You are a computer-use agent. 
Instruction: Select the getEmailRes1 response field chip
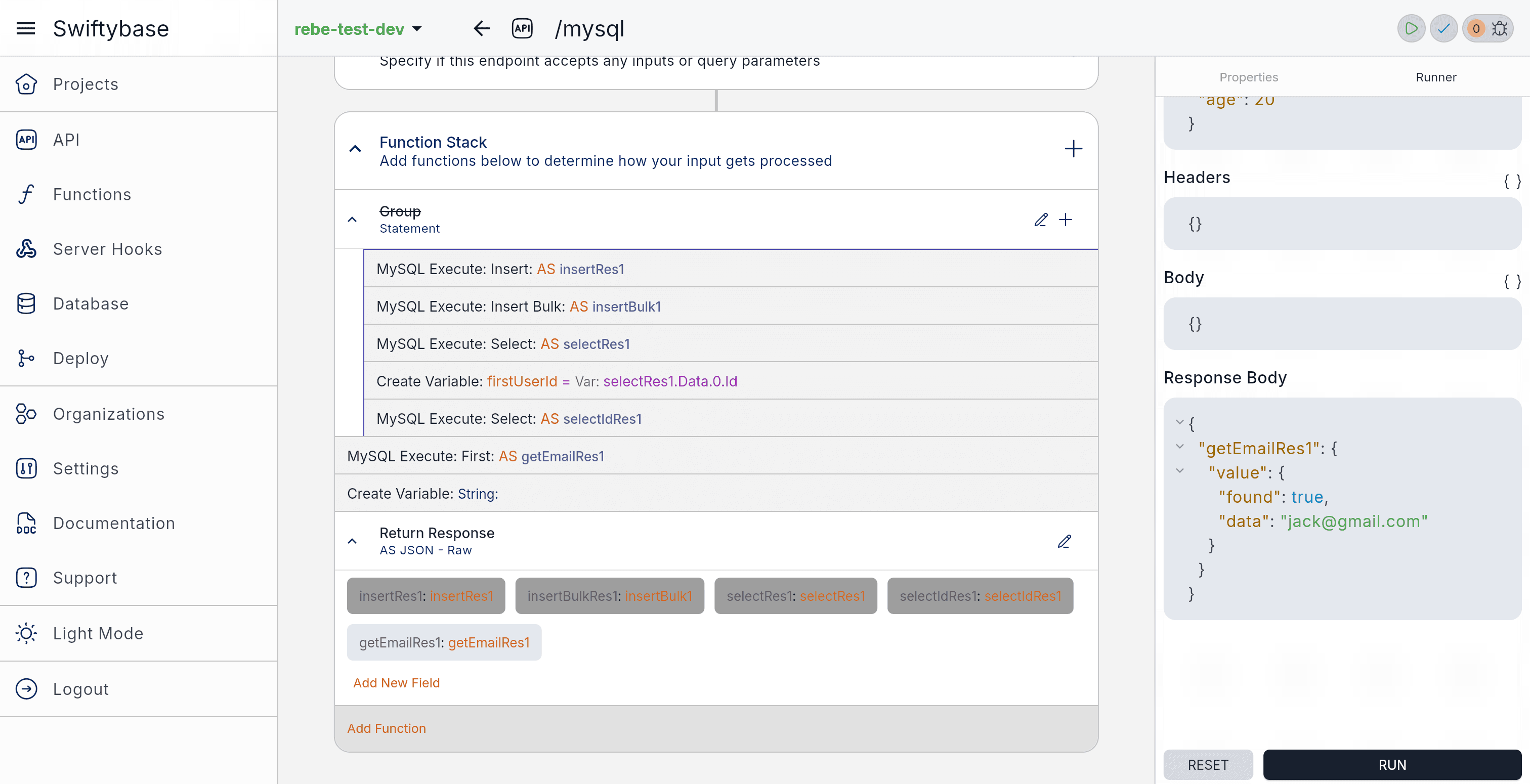pos(444,642)
